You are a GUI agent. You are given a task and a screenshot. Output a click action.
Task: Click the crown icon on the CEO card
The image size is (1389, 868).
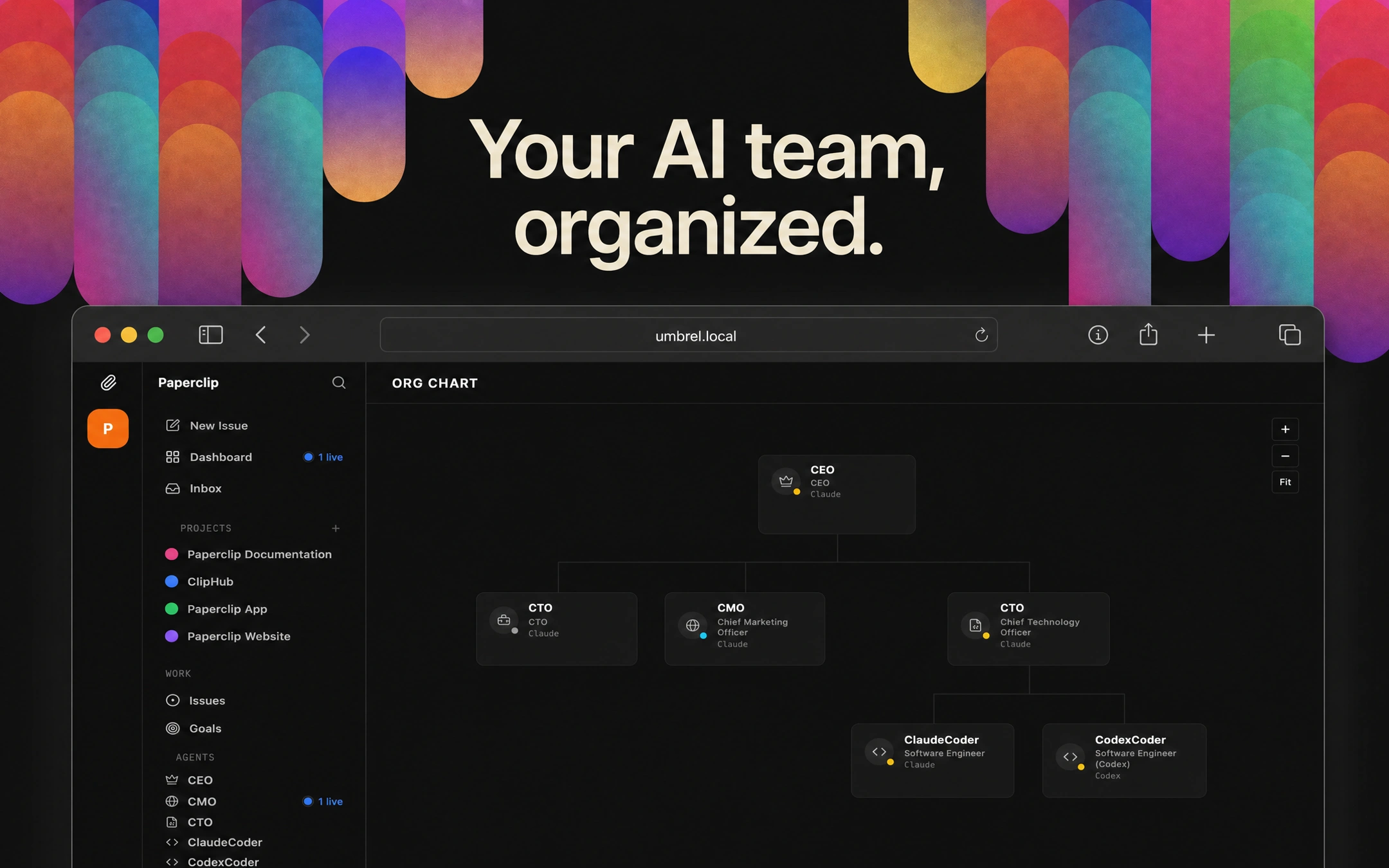[786, 480]
